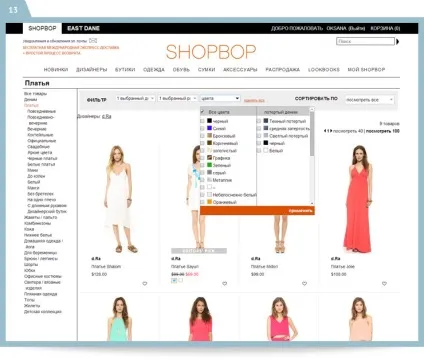Add Shalom dress to wishlist heart

(145, 284)
